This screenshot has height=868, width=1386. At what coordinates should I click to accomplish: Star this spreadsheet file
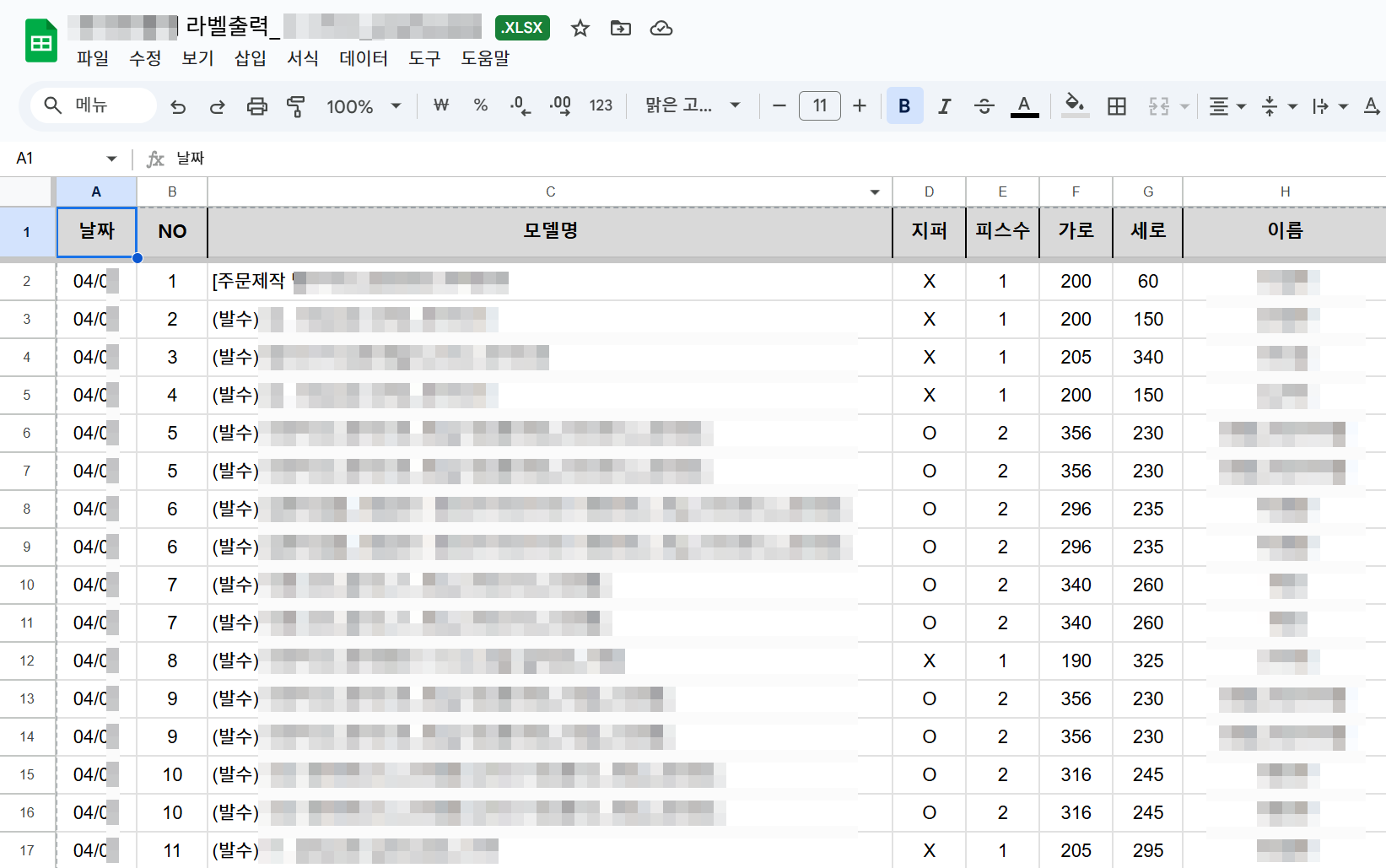[580, 29]
